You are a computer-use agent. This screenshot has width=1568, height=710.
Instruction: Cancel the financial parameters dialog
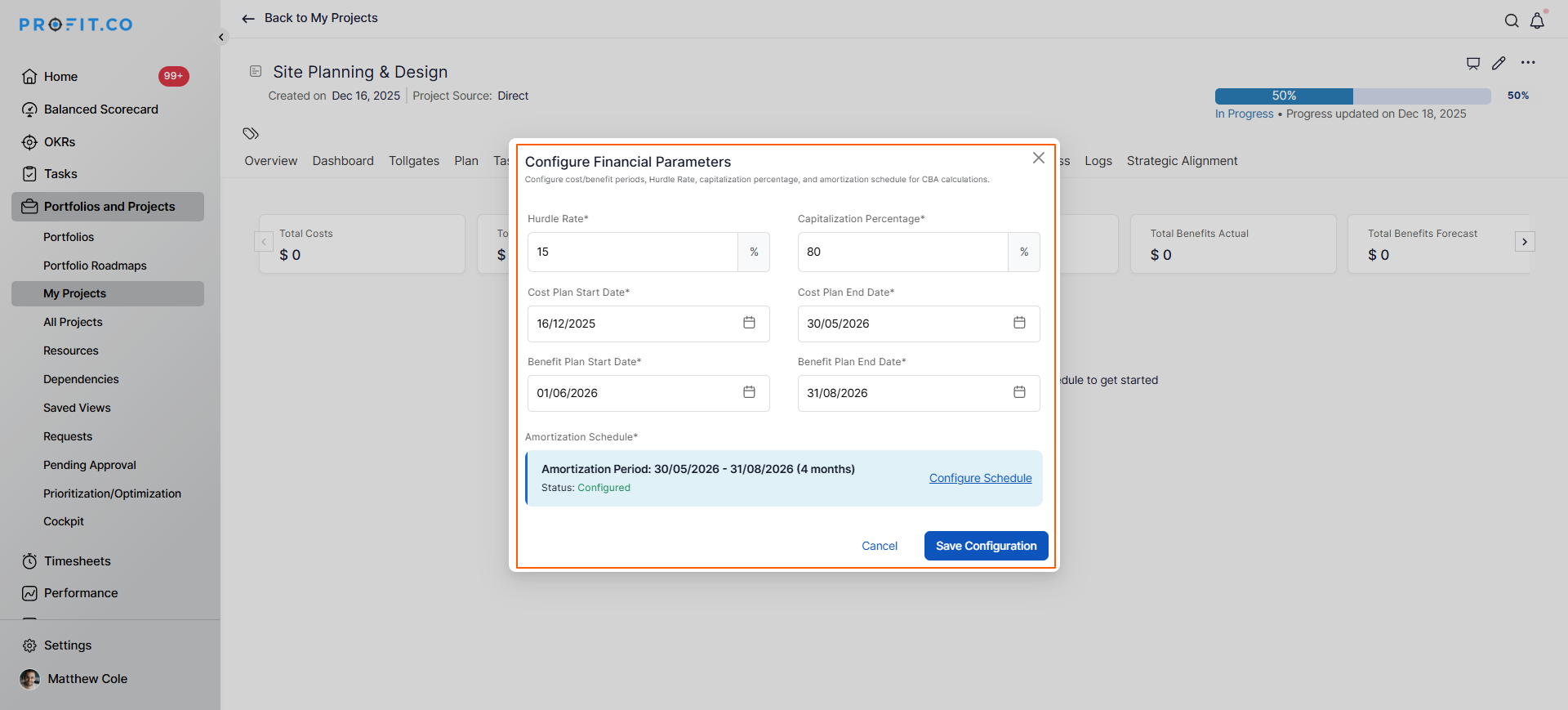pos(879,546)
